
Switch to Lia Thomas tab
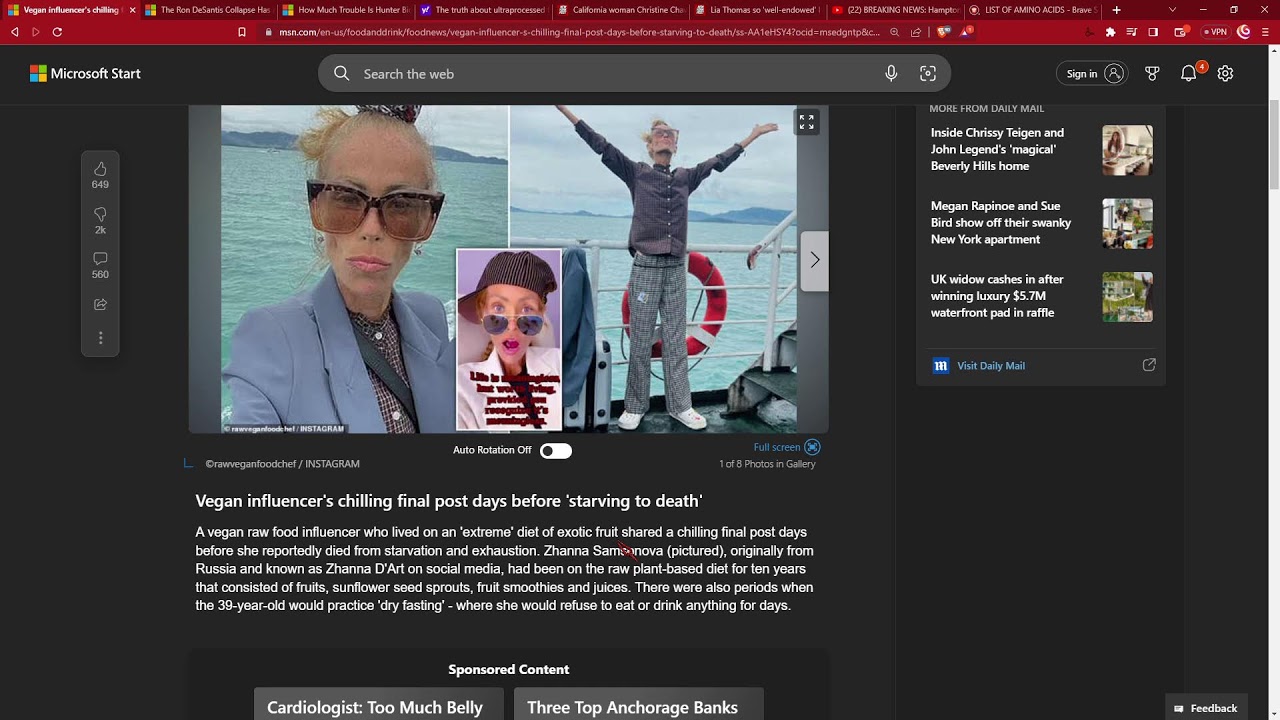[x=758, y=10]
